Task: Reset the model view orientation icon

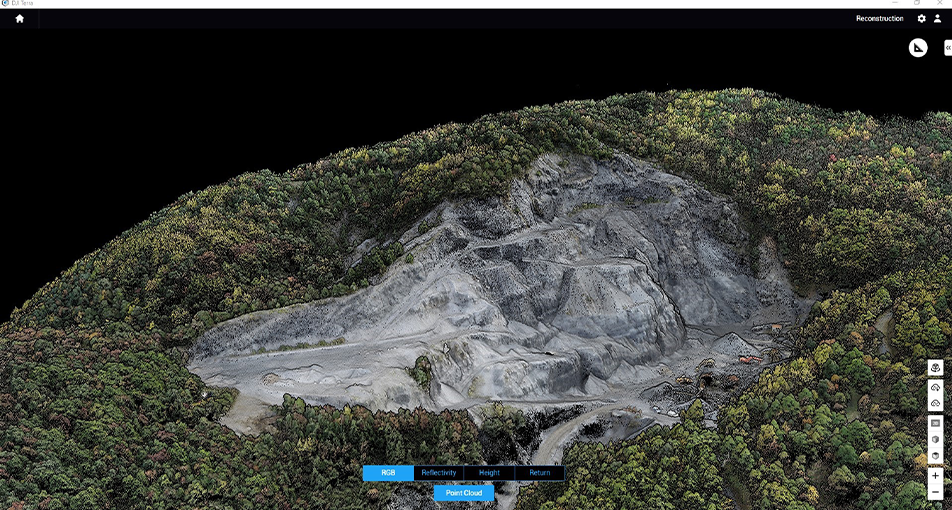Action: tap(935, 367)
